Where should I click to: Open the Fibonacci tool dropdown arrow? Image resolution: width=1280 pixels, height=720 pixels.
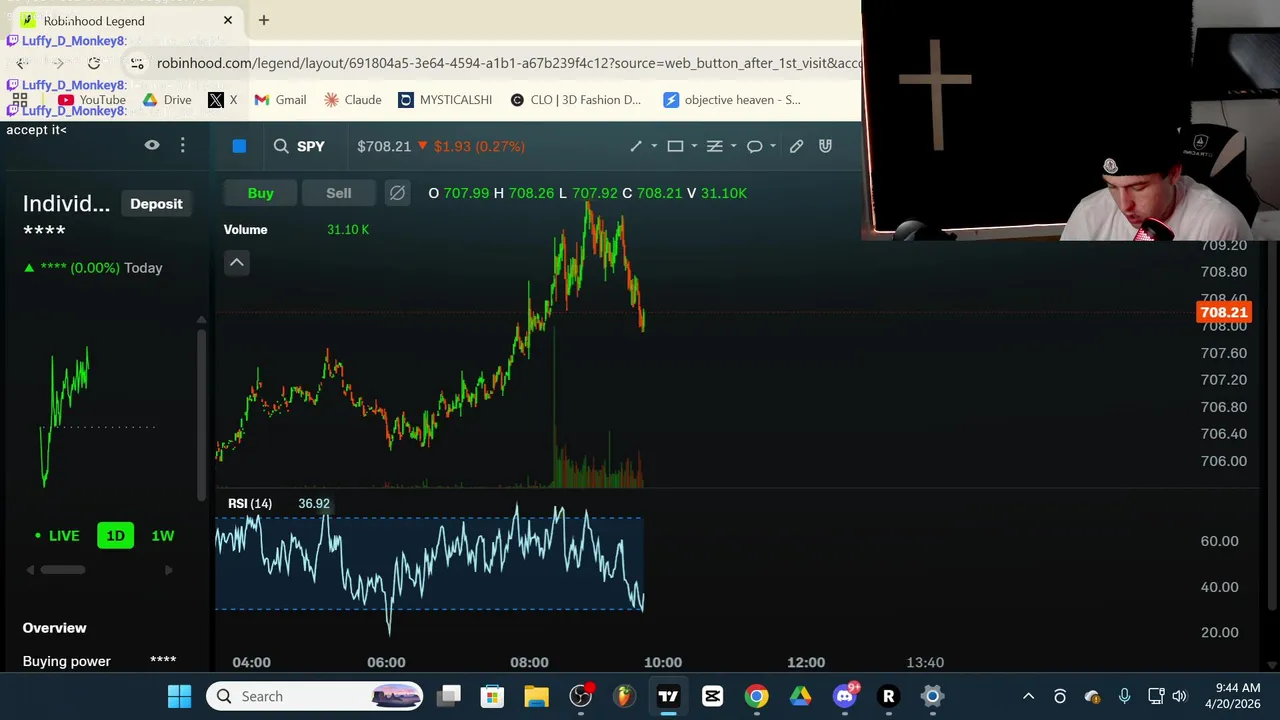733,146
